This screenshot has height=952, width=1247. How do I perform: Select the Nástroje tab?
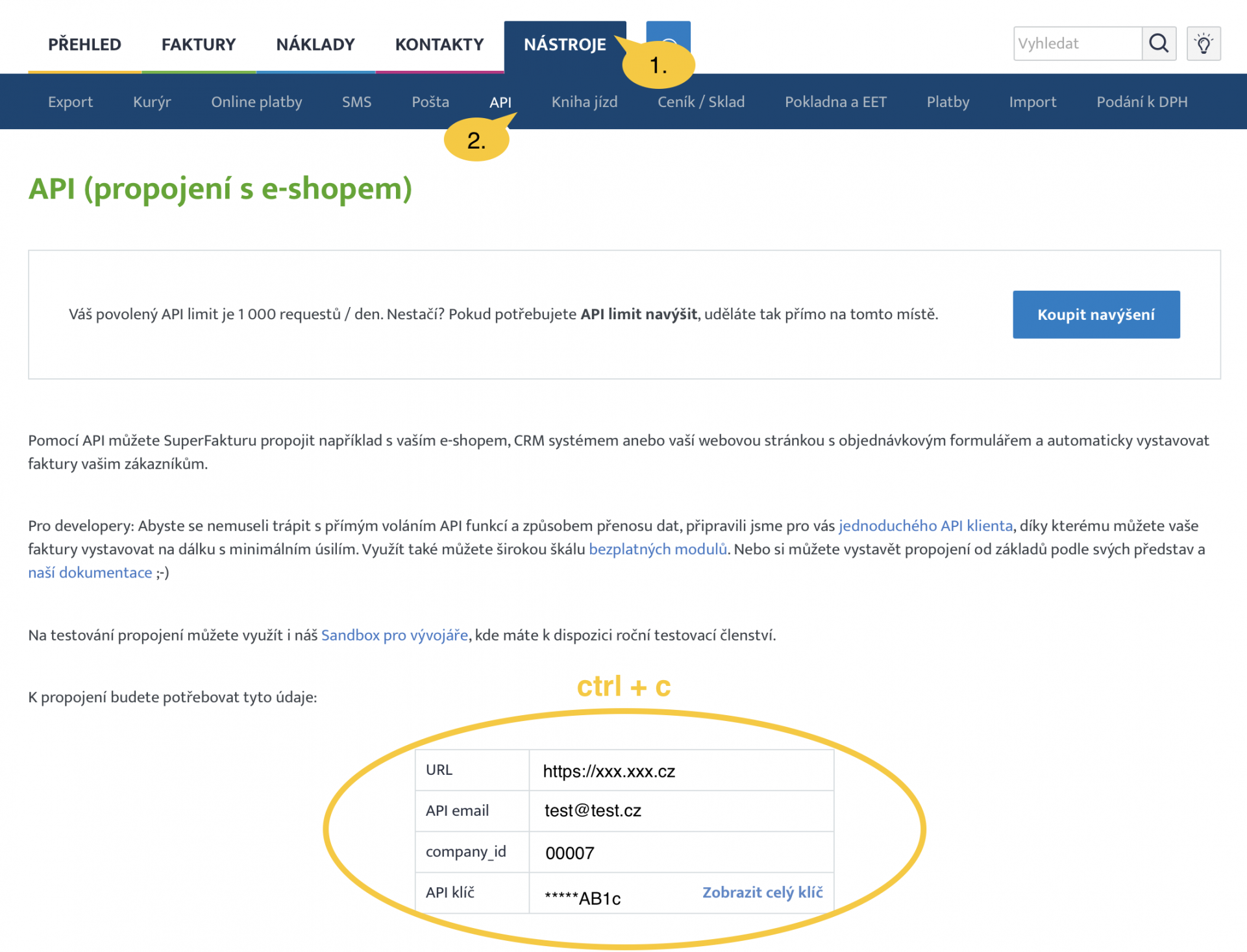565,44
